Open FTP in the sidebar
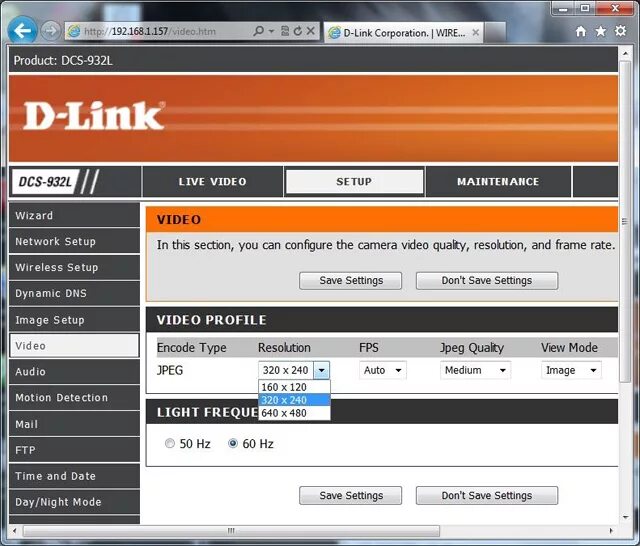Screen dimensions: 640x546 [x=74, y=450]
